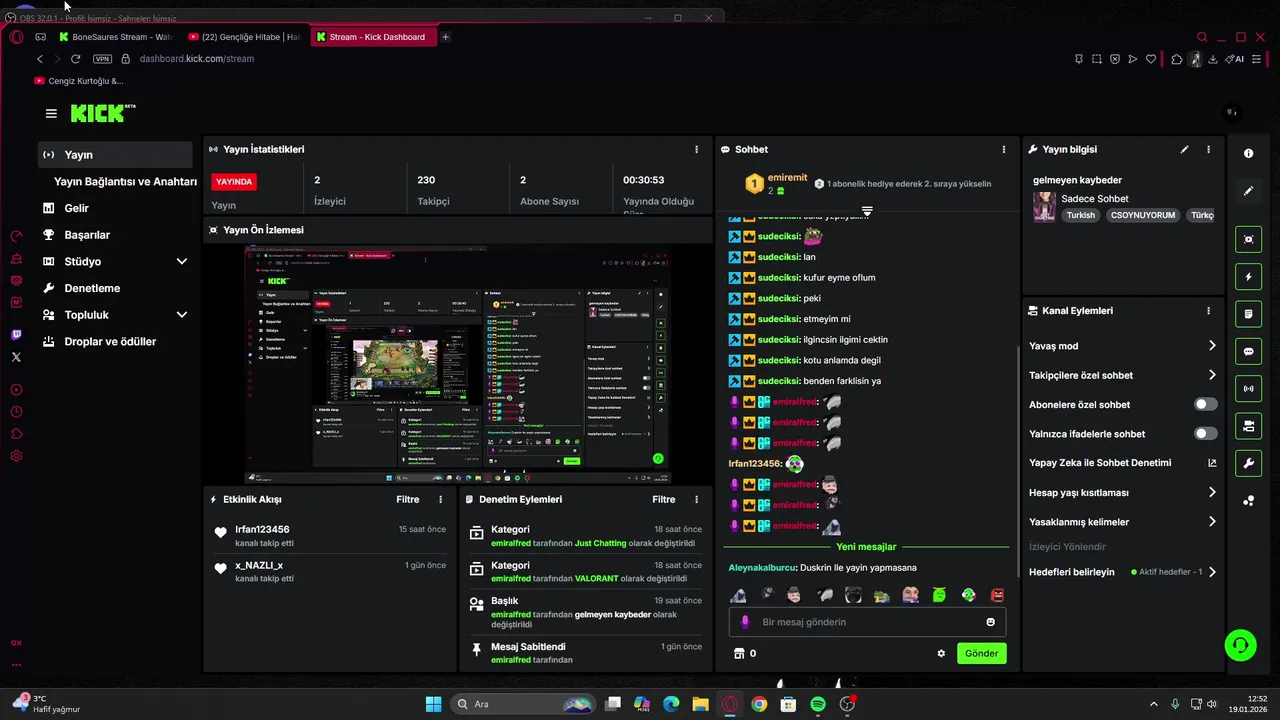Edit stream info with the pencil in Yayın bilgisi
Image resolution: width=1280 pixels, height=720 pixels.
(x=1185, y=149)
